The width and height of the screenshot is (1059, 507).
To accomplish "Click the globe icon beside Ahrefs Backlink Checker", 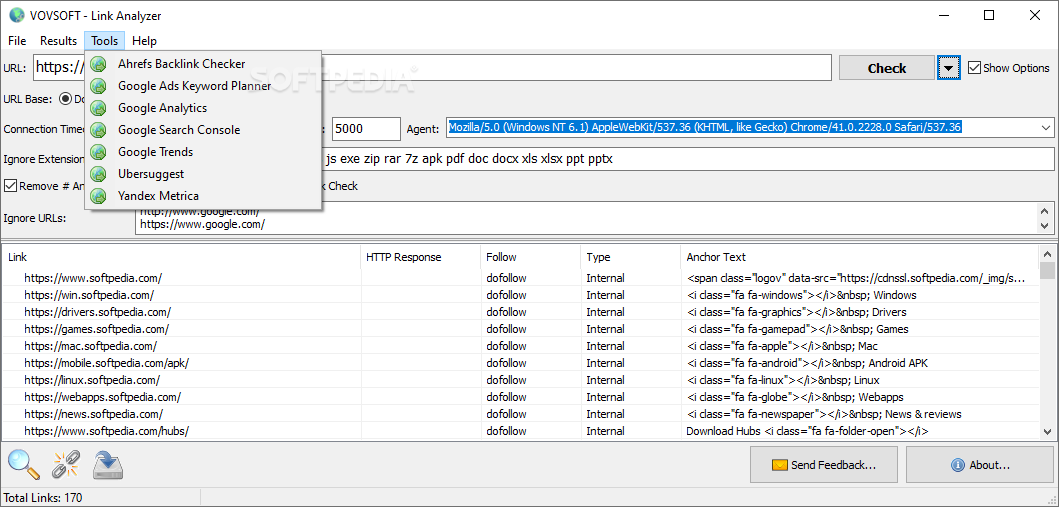I will (99, 64).
